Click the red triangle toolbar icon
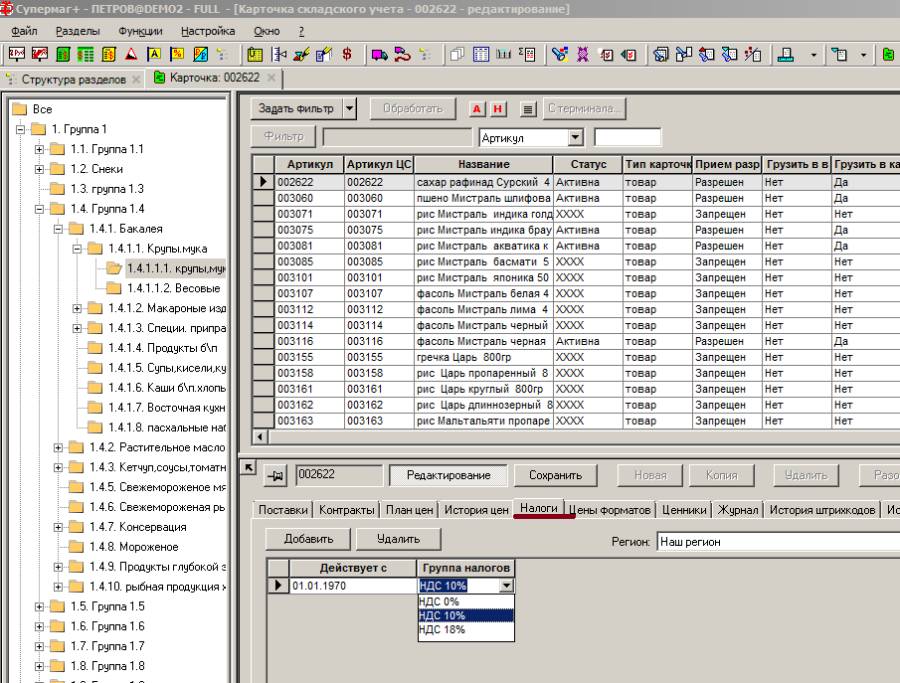900x683 pixels. [x=131, y=55]
